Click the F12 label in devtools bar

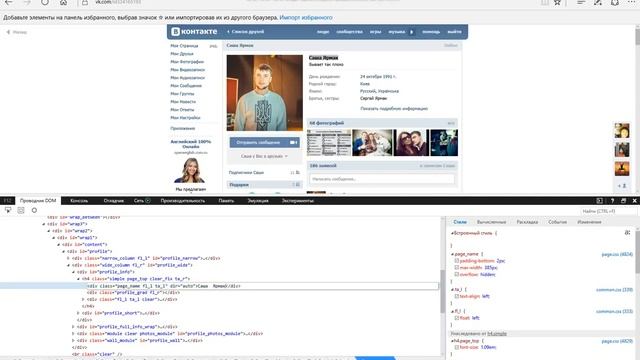point(7,200)
